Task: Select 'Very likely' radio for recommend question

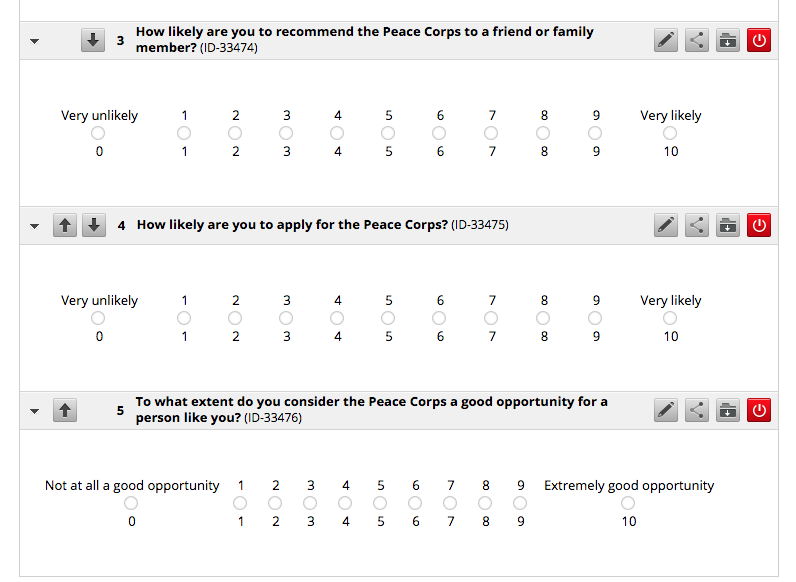Action: point(670,133)
